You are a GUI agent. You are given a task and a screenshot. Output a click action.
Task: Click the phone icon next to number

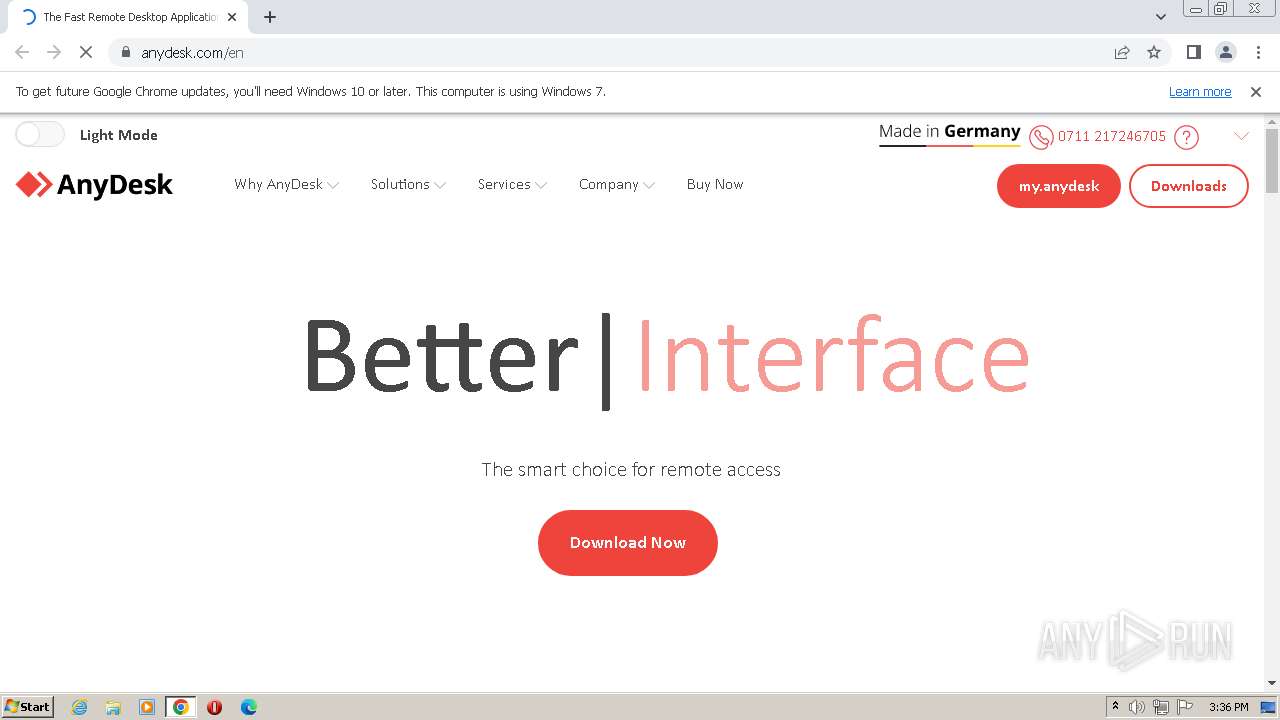click(x=1041, y=137)
